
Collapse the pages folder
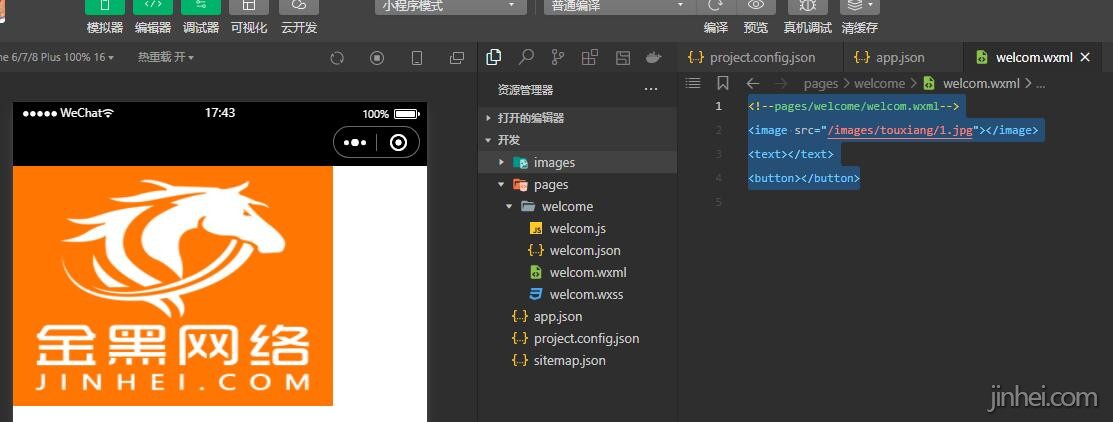578,184
